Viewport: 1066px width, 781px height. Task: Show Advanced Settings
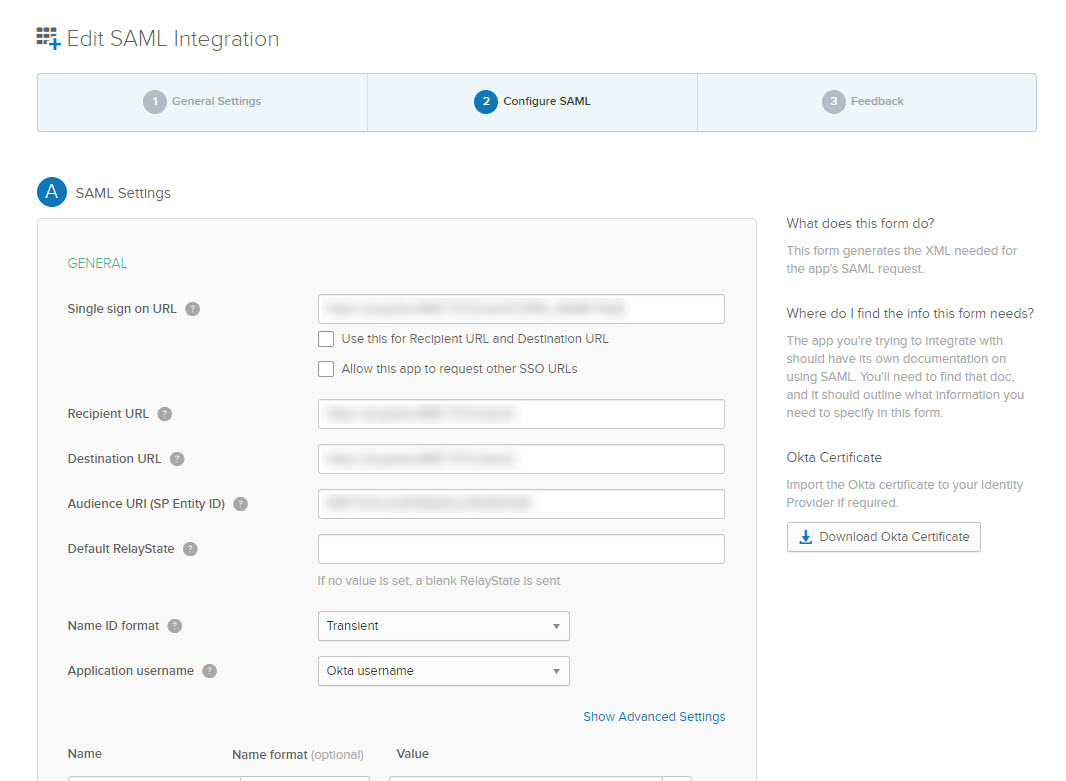click(654, 717)
